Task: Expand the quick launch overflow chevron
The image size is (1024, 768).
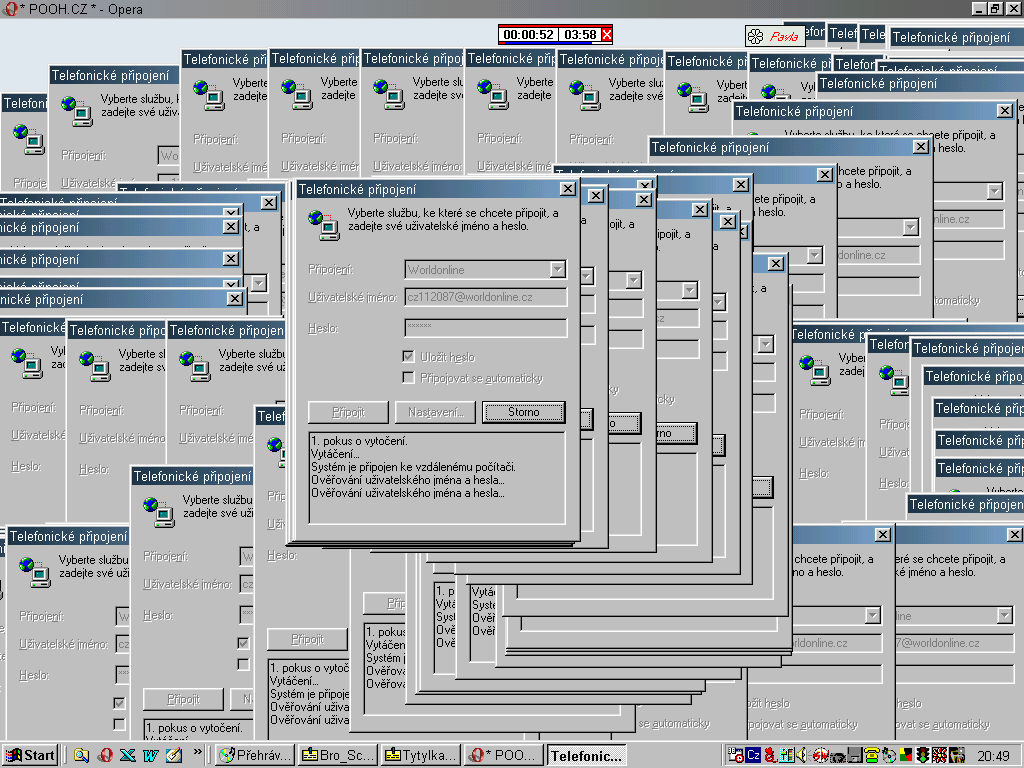Action: 197,752
